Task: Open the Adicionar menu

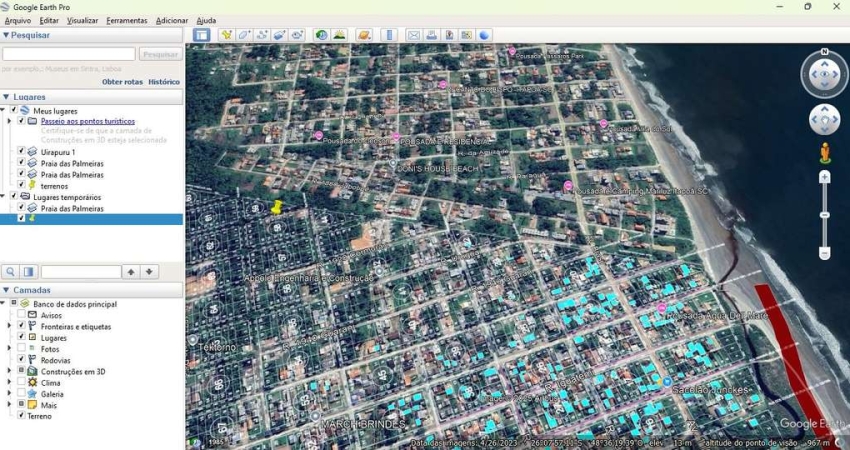Action: coord(172,21)
